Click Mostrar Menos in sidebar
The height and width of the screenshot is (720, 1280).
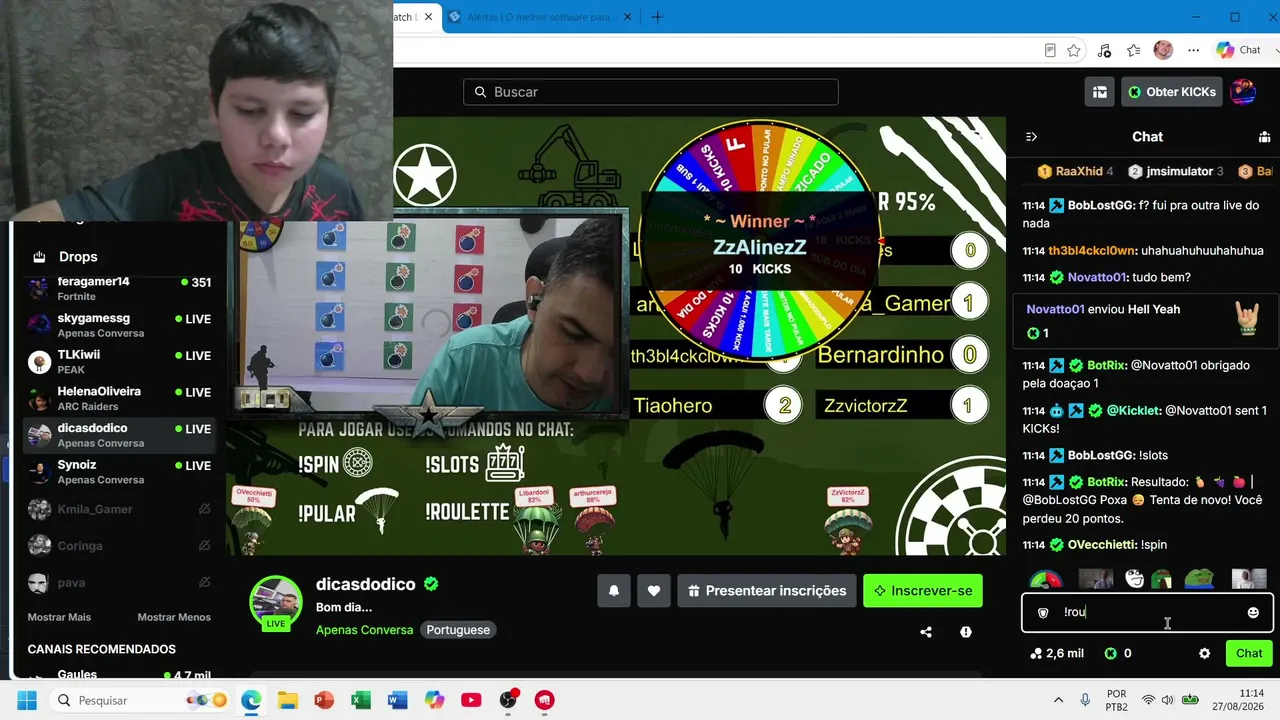tap(174, 617)
